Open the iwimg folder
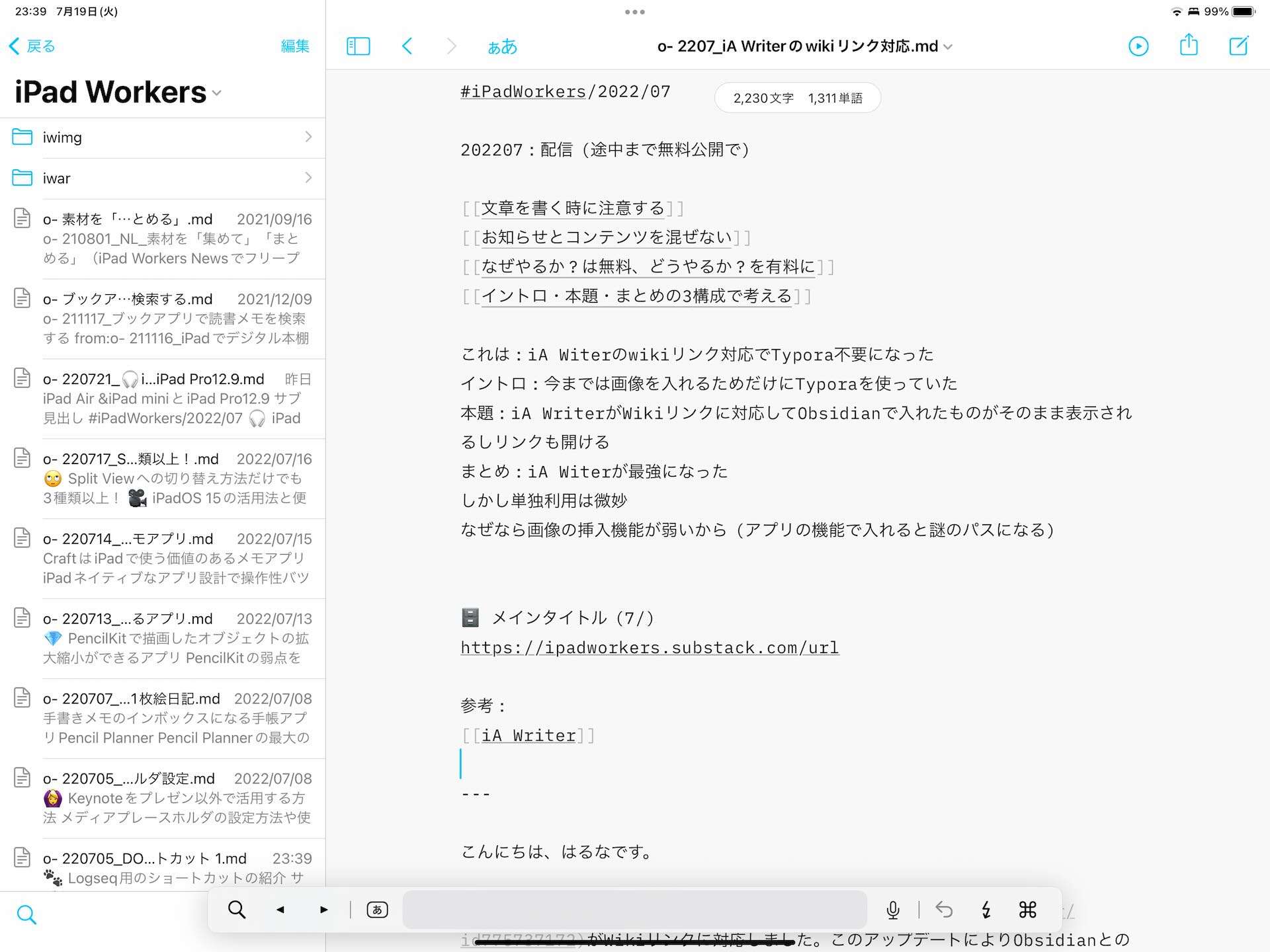Screen dimensions: 1270x952 click(x=163, y=138)
